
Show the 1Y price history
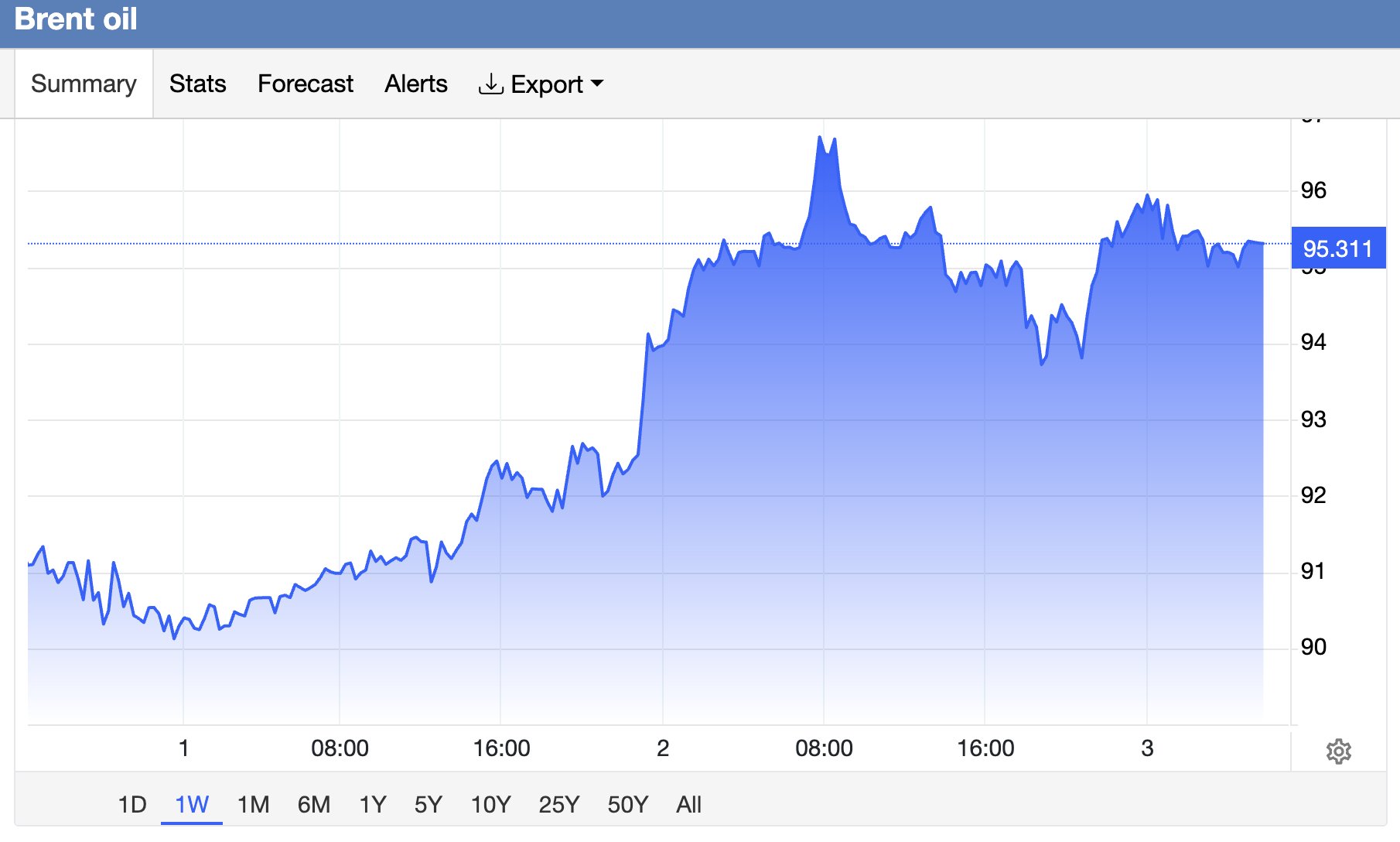pyautogui.click(x=373, y=805)
